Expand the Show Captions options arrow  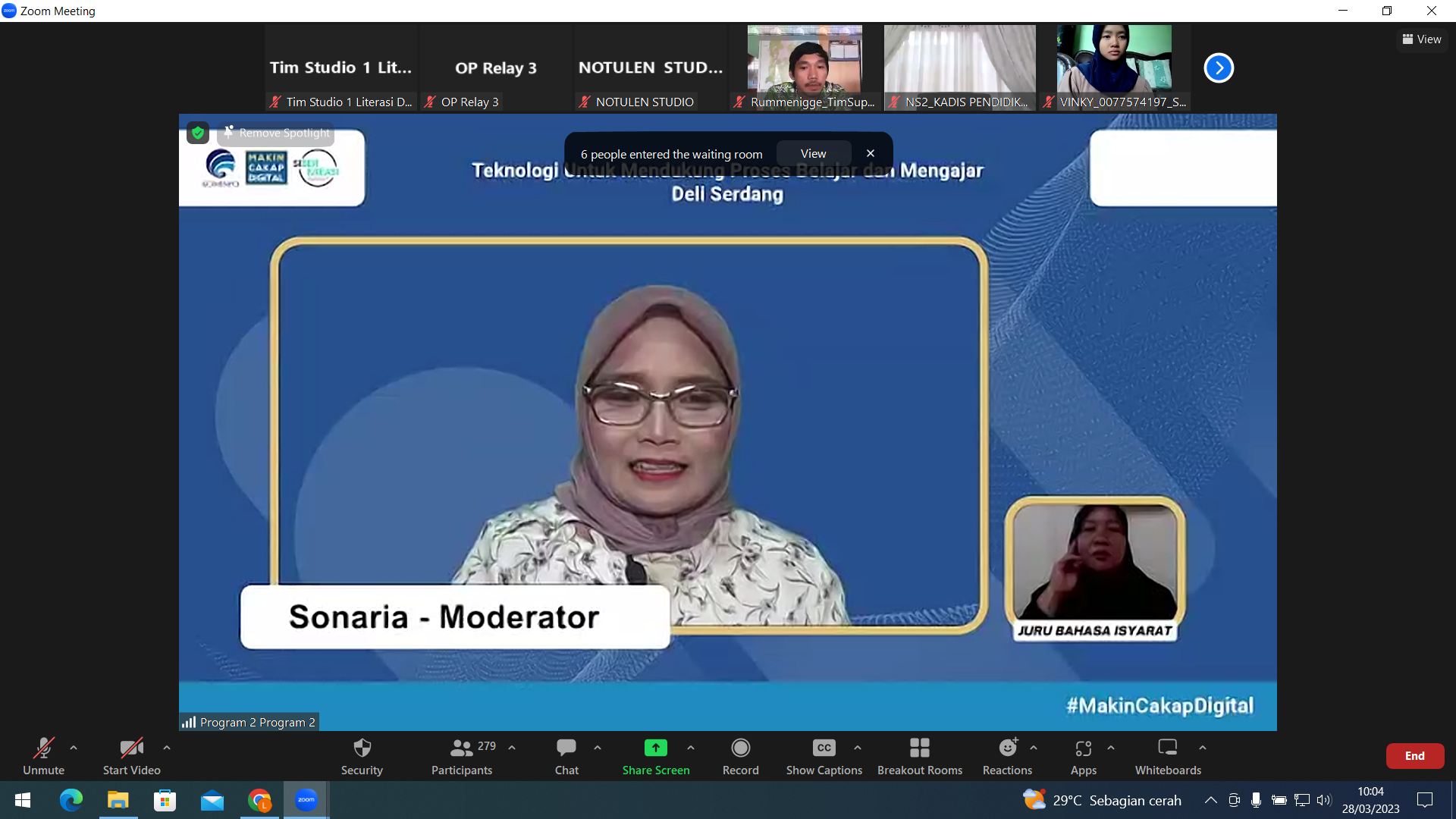coord(858,748)
